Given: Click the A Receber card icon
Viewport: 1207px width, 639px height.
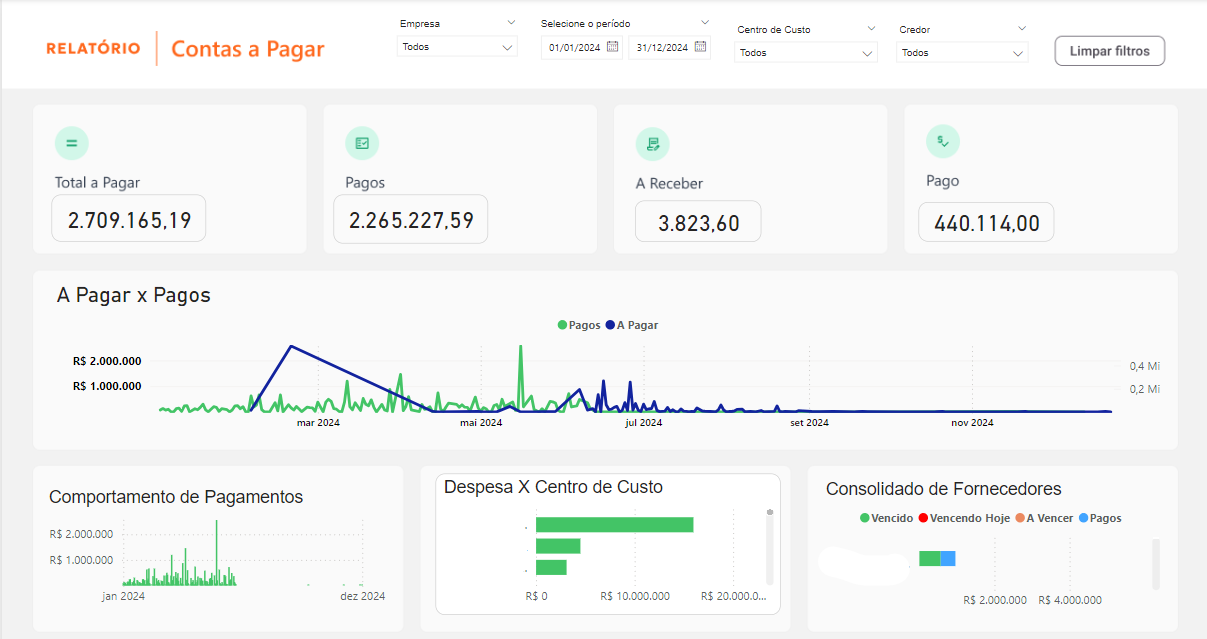Looking at the screenshot, I should [x=652, y=143].
